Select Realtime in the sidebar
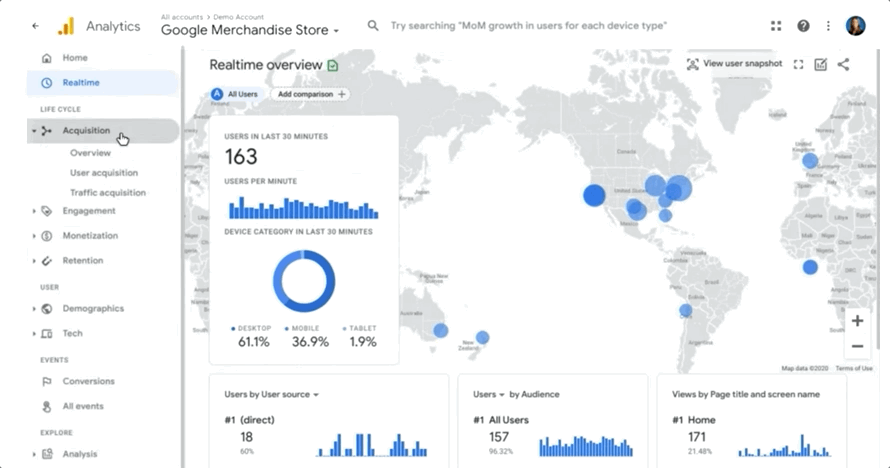The width and height of the screenshot is (890, 468). 103,83
